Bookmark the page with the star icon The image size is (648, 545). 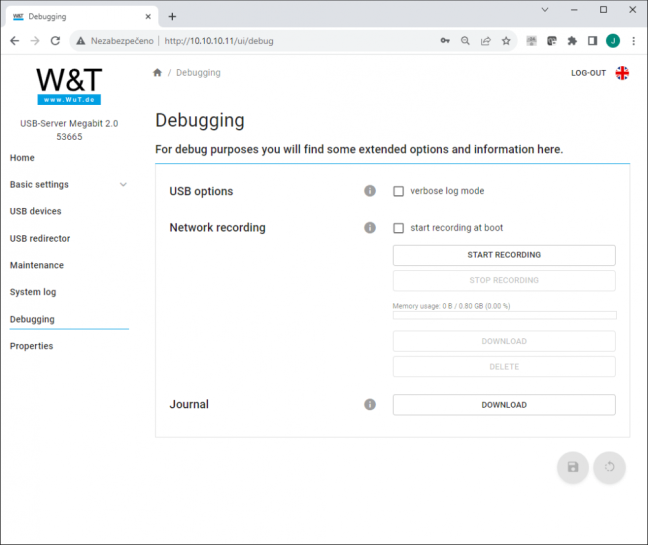tap(506, 40)
